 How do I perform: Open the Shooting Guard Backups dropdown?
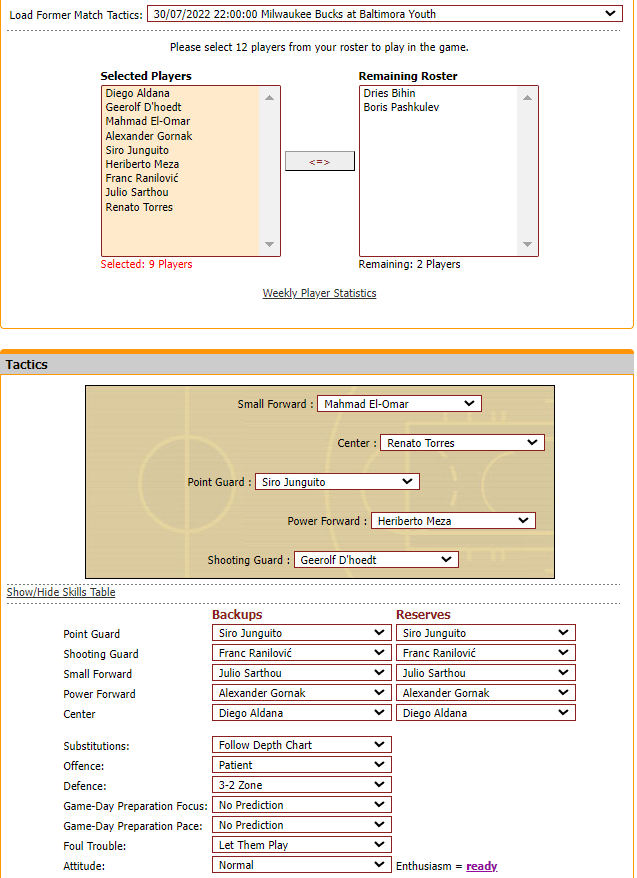(302, 653)
